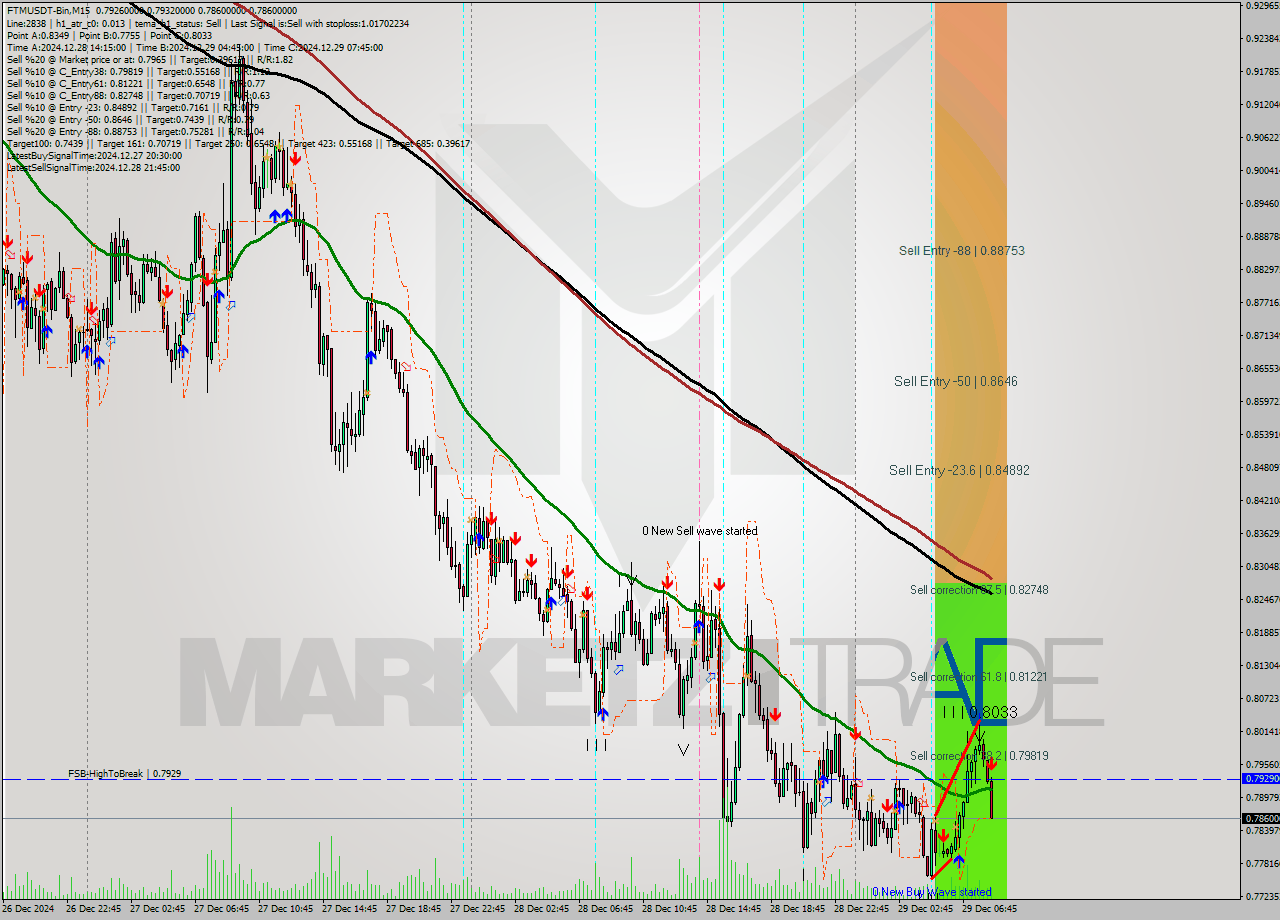The height and width of the screenshot is (920, 1280).
Task: Click the LatestBuySignalTime:2024.12.27 20:30:00 line
Action: click(94, 155)
